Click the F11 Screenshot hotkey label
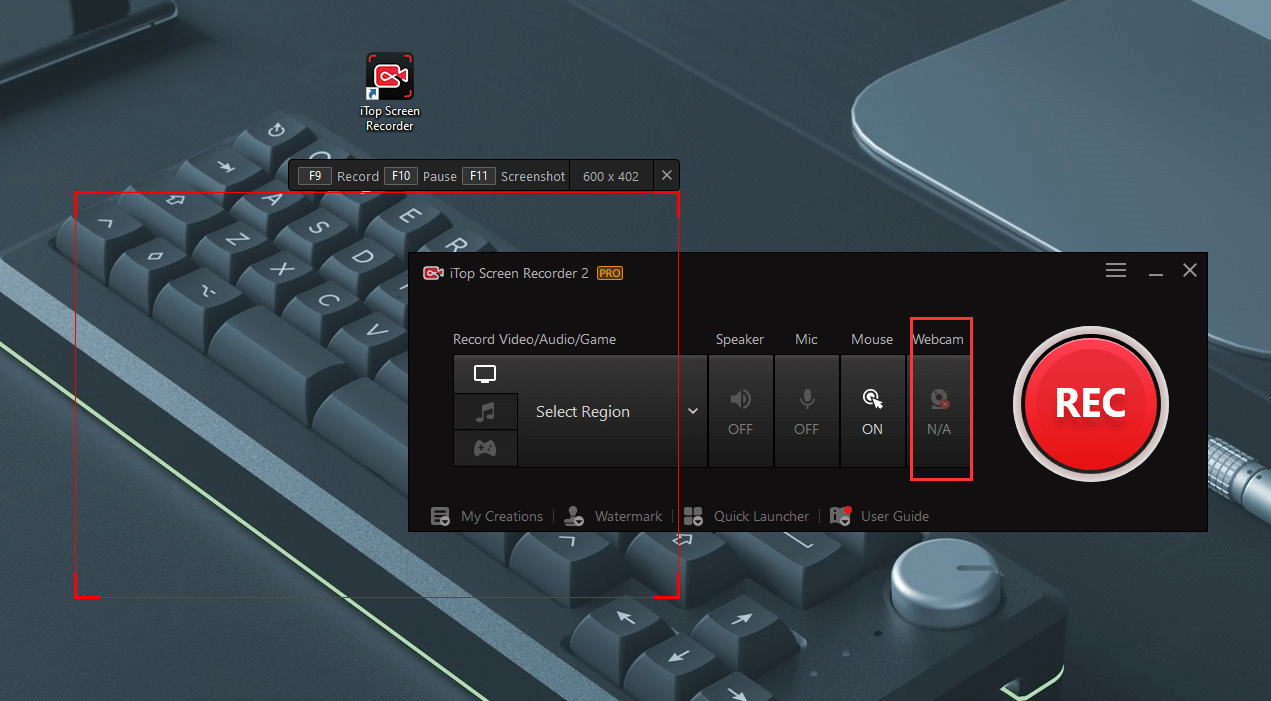Viewport: 1271px width, 701px height. (514, 176)
